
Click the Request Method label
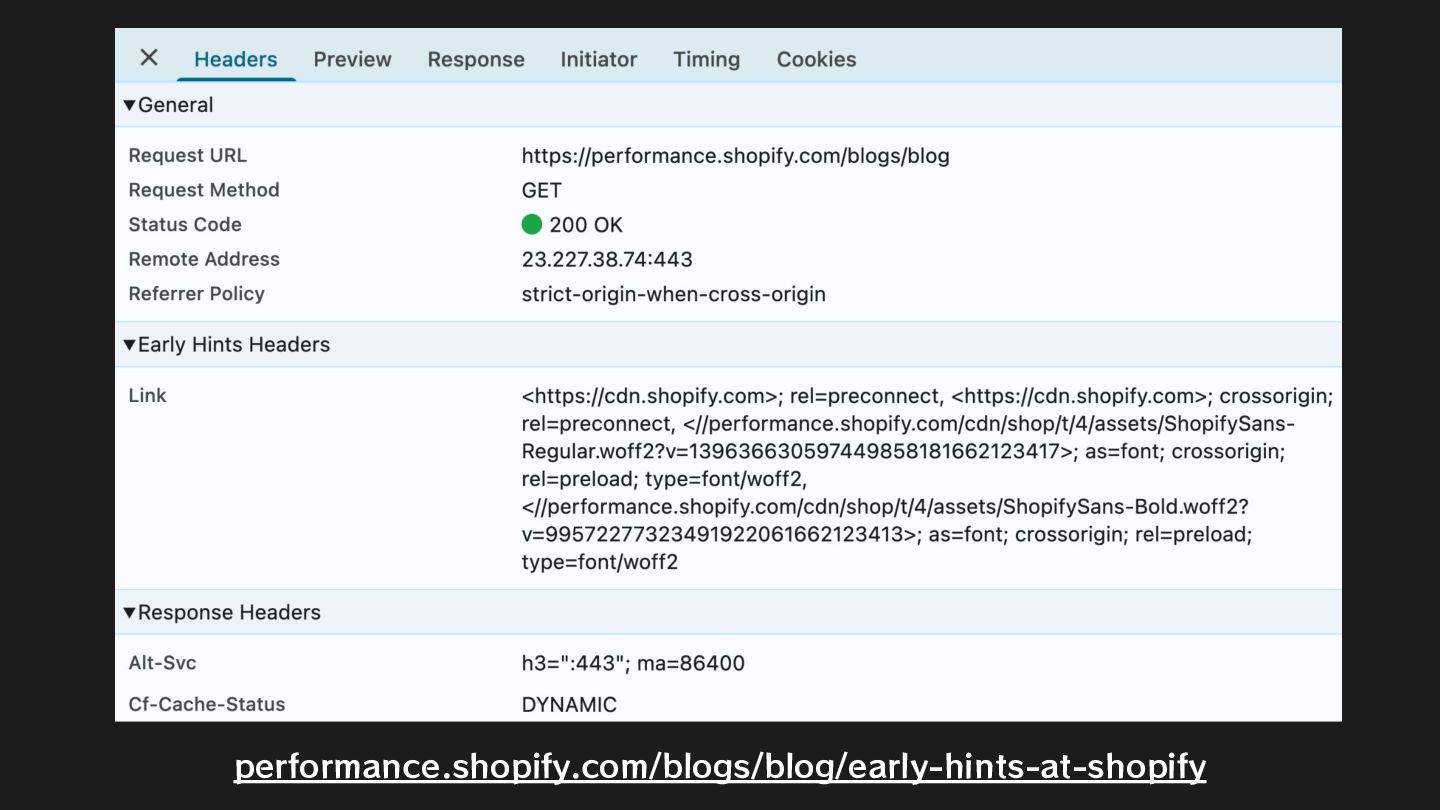pos(204,190)
